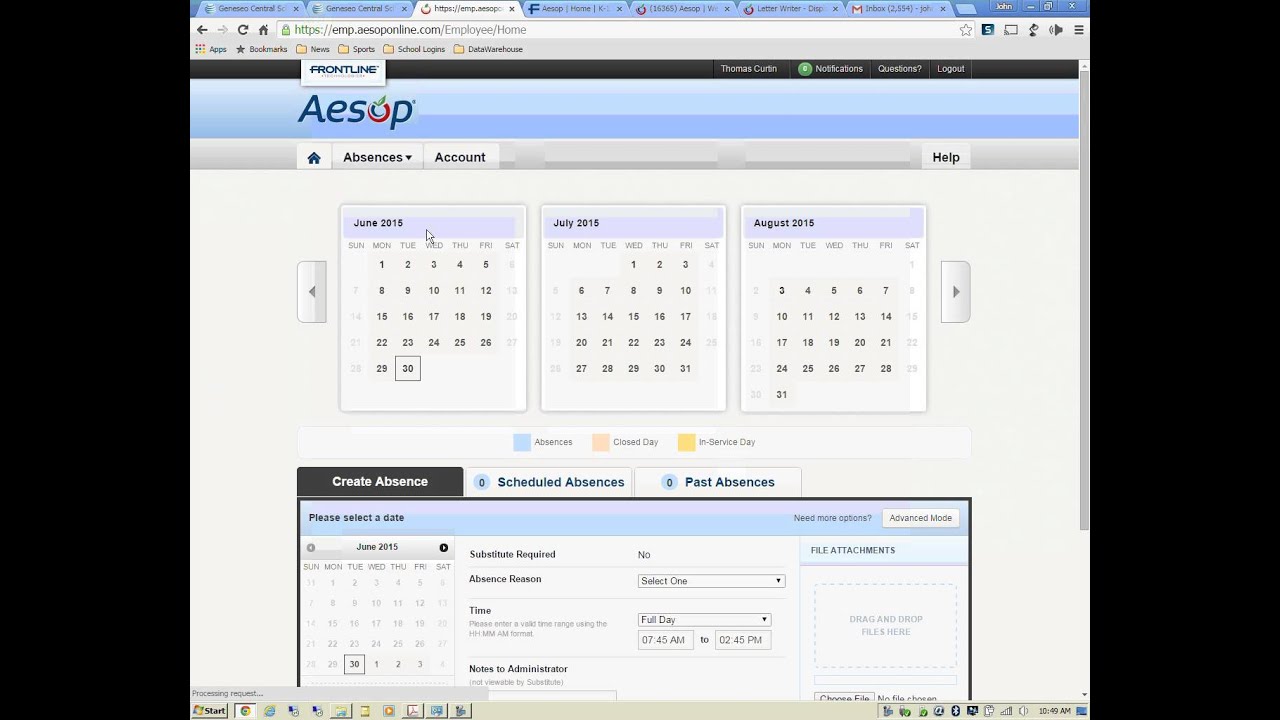1280x720 pixels.
Task: Click the Logout link
Action: tap(950, 69)
